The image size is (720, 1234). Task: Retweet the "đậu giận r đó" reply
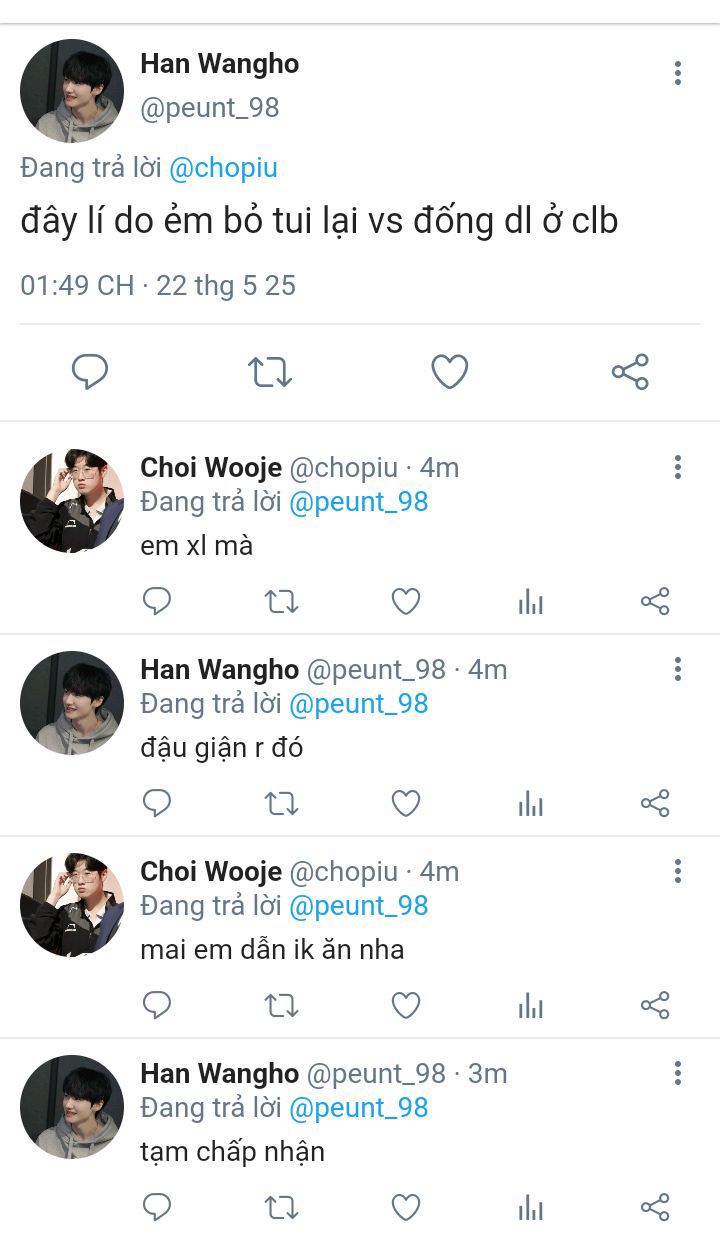click(x=281, y=803)
